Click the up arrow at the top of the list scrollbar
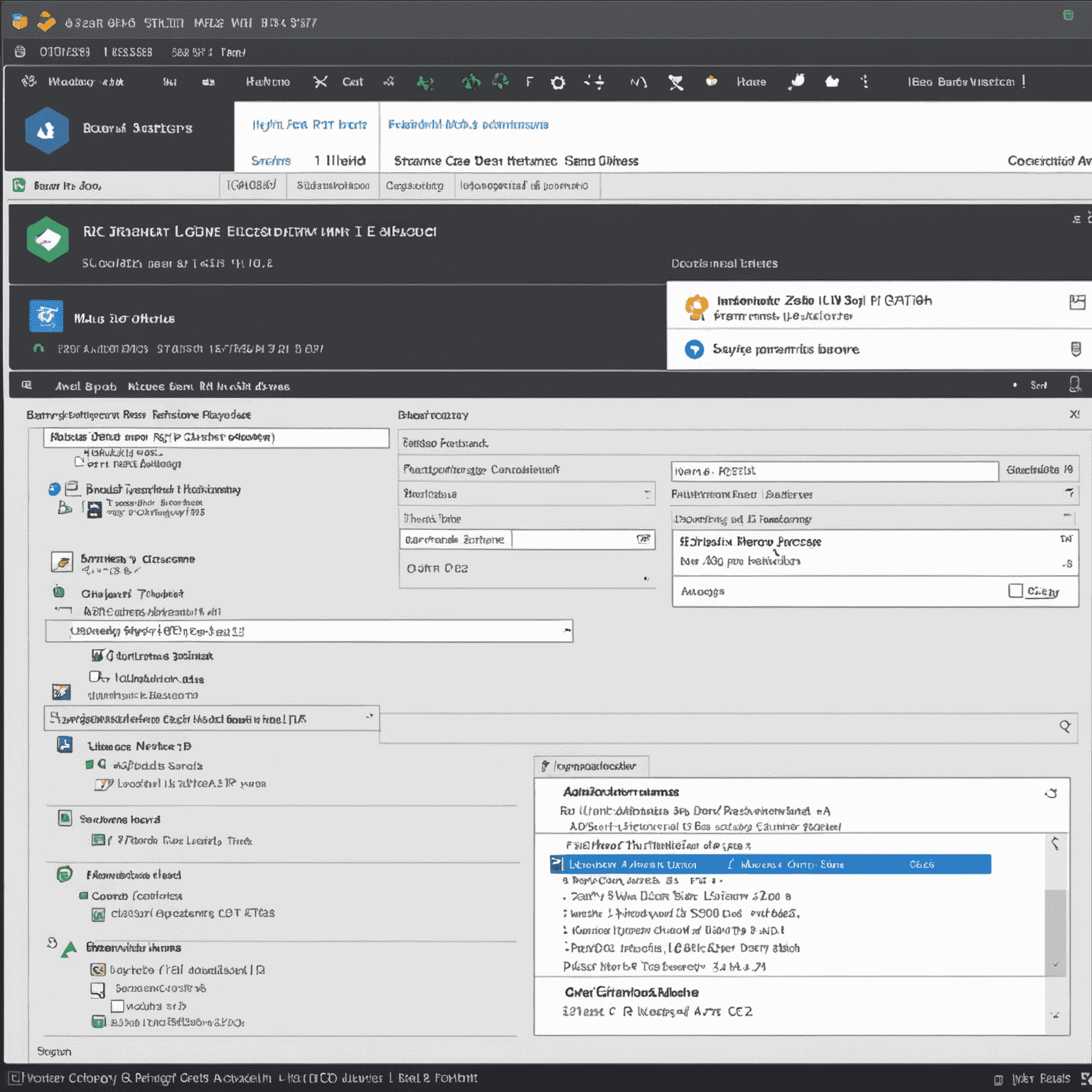1092x1092 pixels. click(x=1055, y=844)
